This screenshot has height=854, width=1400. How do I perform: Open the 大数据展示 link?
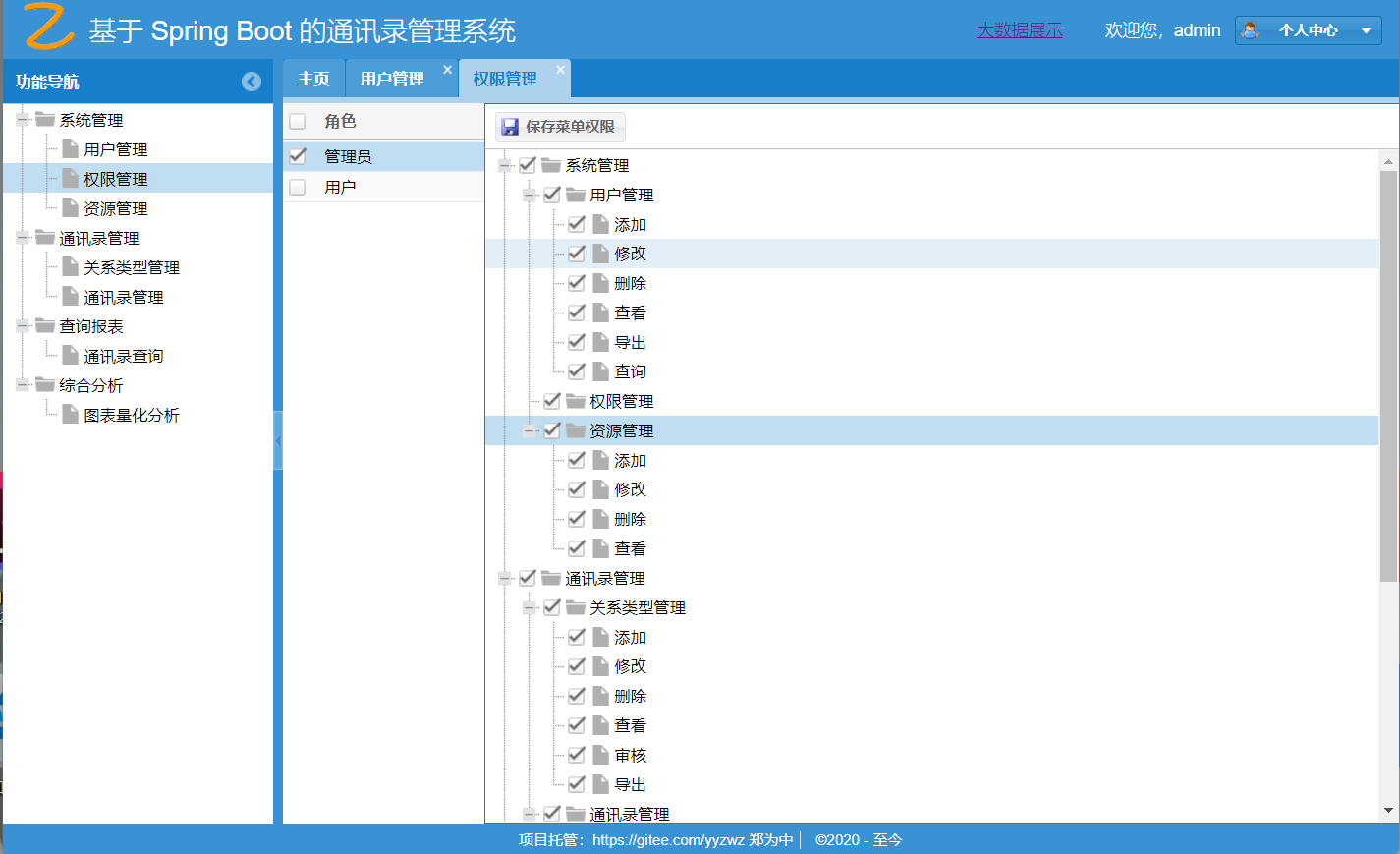click(1020, 30)
